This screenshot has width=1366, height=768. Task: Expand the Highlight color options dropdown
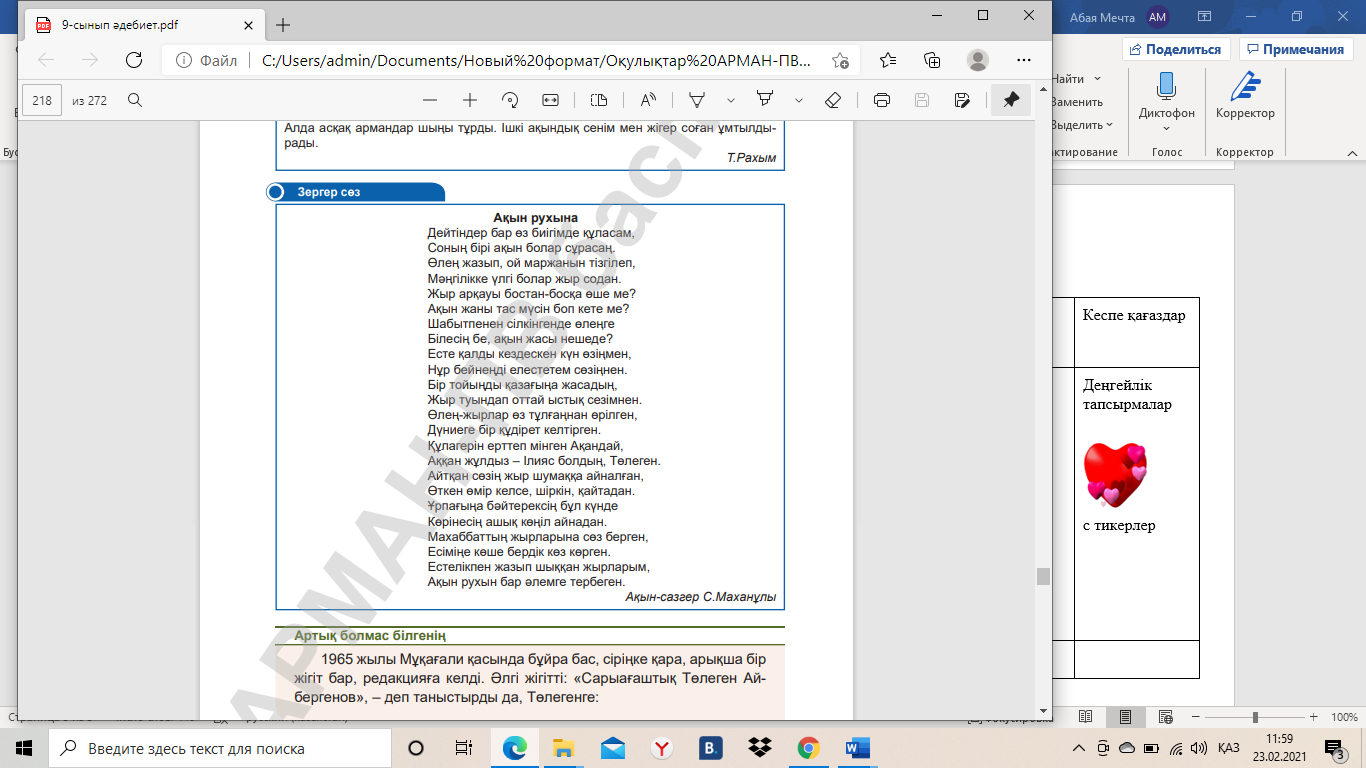(799, 100)
